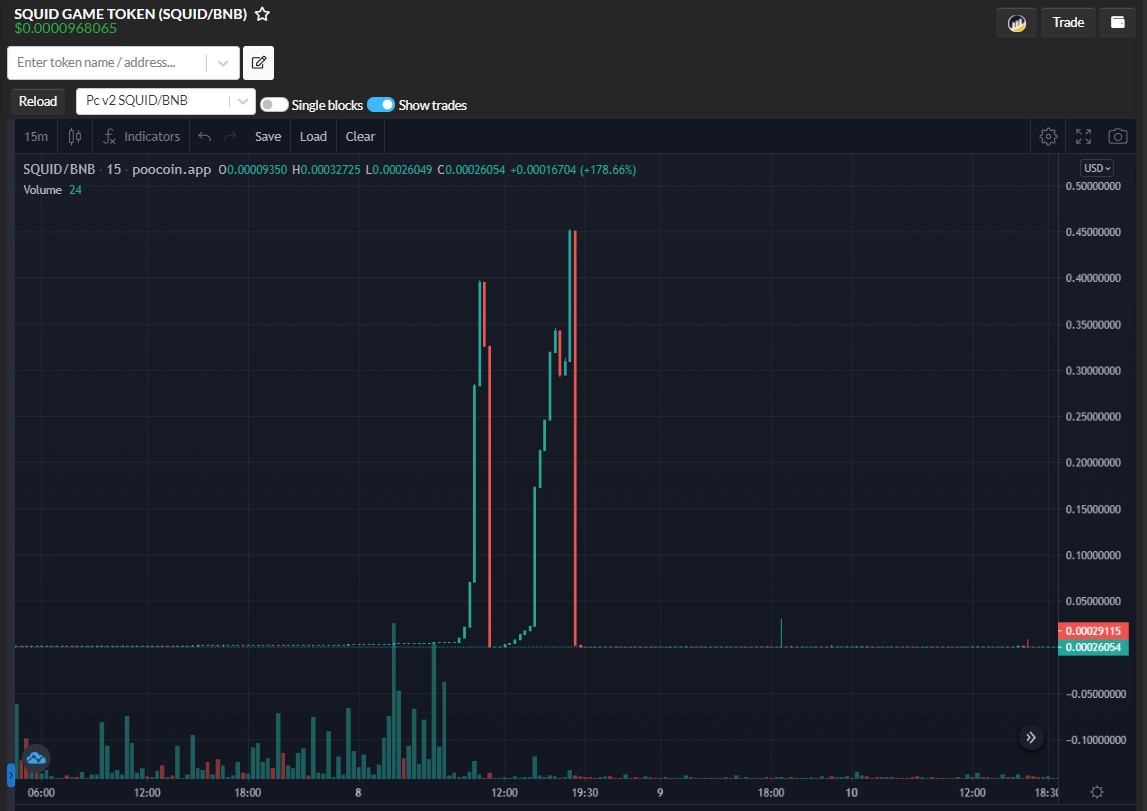Focus the token name / address field
Viewport: 1147px width, 811px height.
tap(110, 62)
